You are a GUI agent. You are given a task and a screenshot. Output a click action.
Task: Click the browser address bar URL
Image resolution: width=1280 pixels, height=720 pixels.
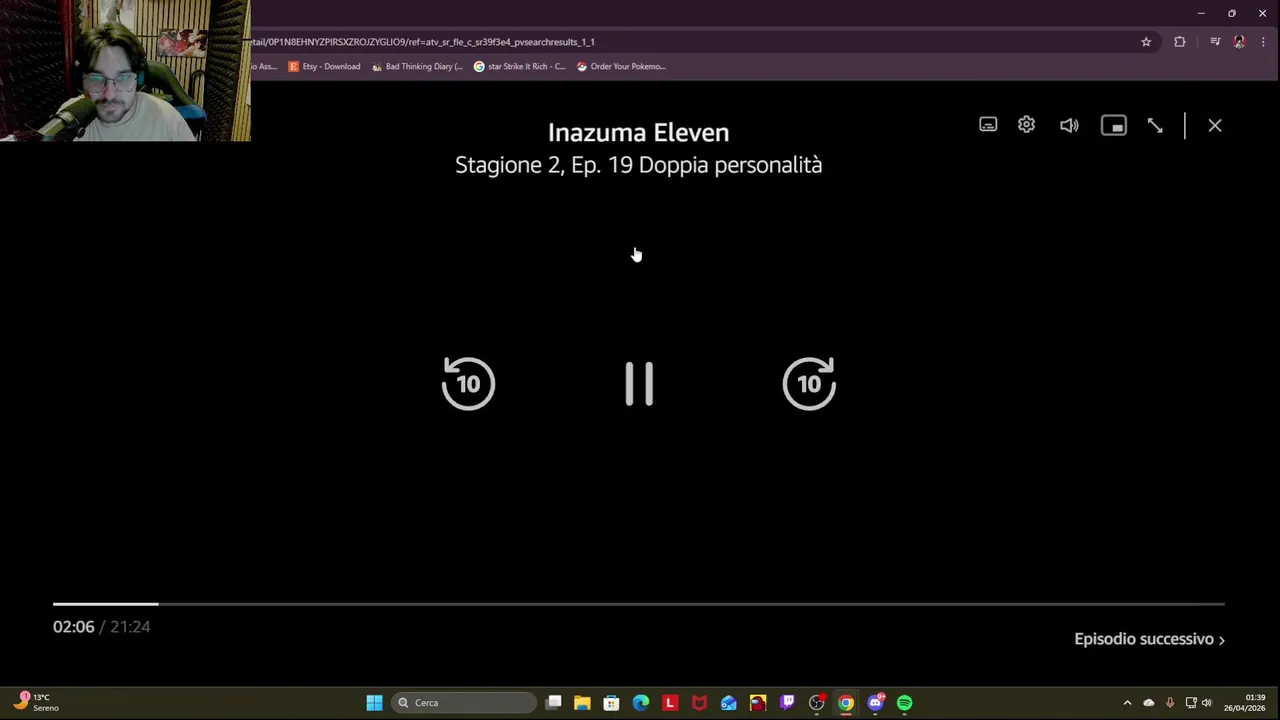423,42
